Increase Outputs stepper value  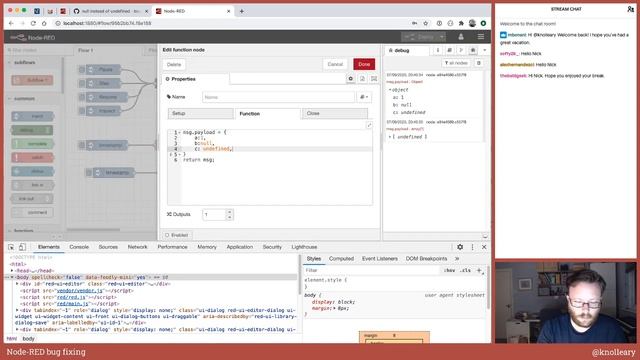[x=229, y=212]
